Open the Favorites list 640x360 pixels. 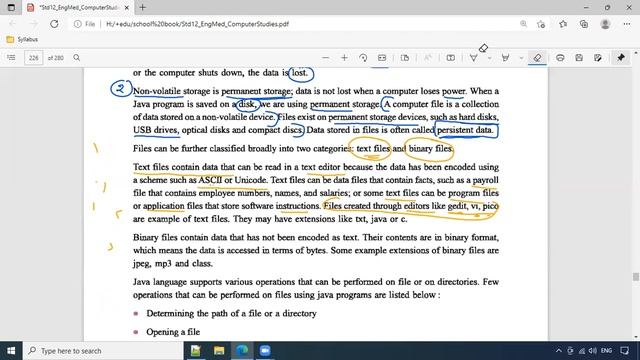click(563, 24)
